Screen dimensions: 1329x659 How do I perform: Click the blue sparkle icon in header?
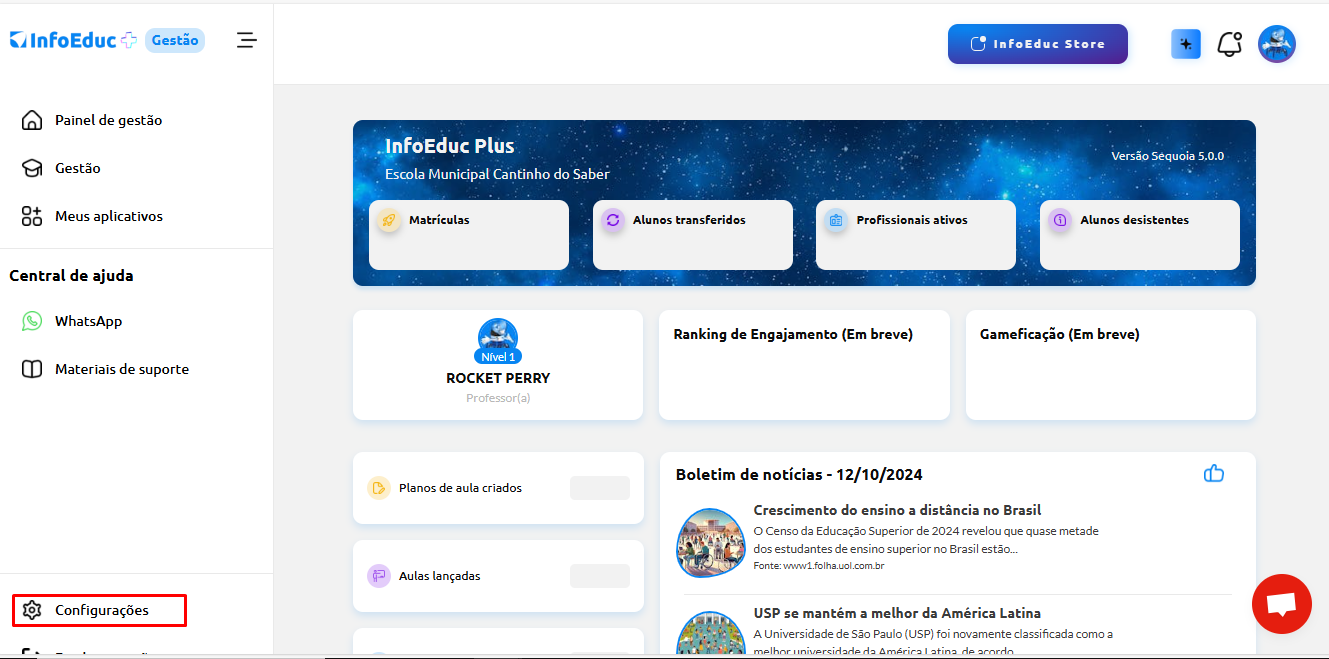pos(1186,44)
